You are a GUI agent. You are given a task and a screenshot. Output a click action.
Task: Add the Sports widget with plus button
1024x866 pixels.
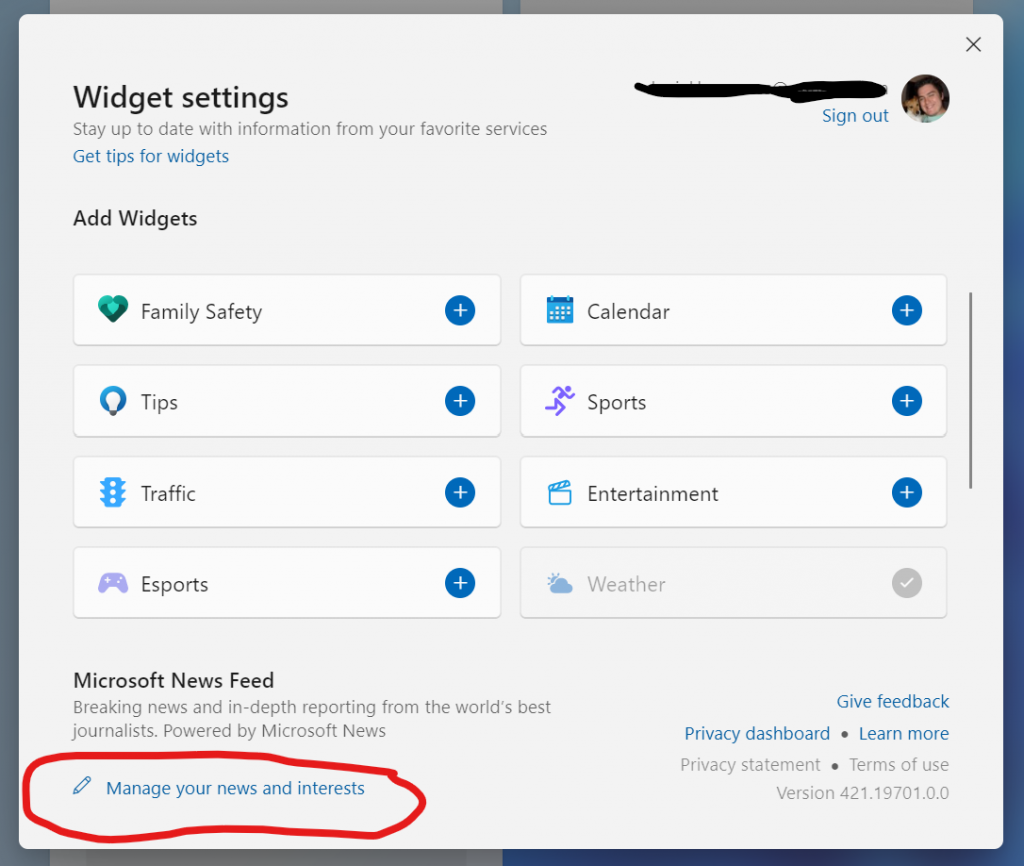(x=906, y=401)
